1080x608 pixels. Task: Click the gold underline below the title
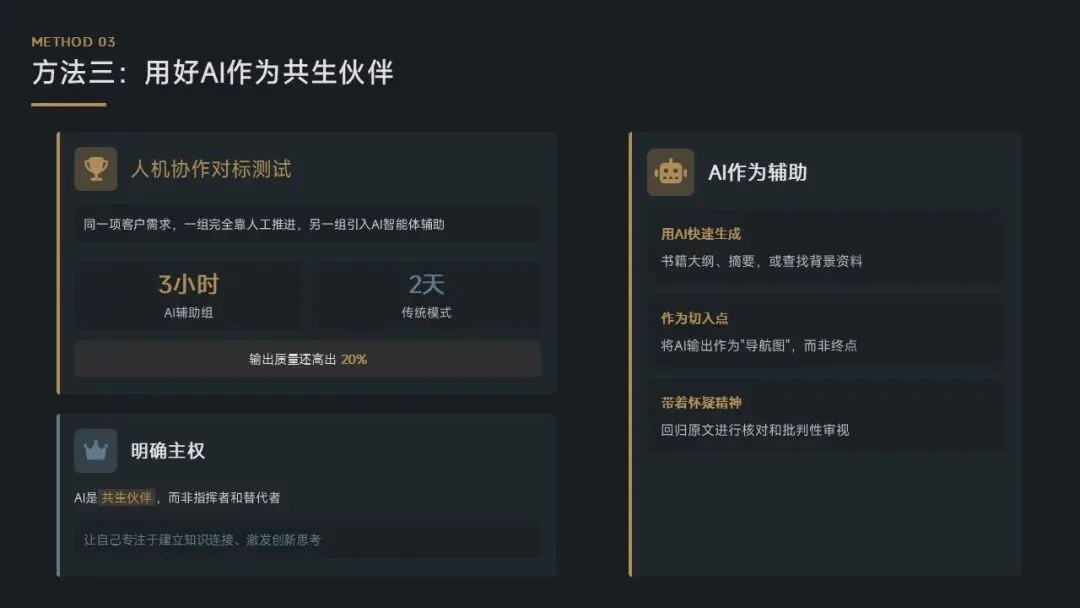point(68,105)
